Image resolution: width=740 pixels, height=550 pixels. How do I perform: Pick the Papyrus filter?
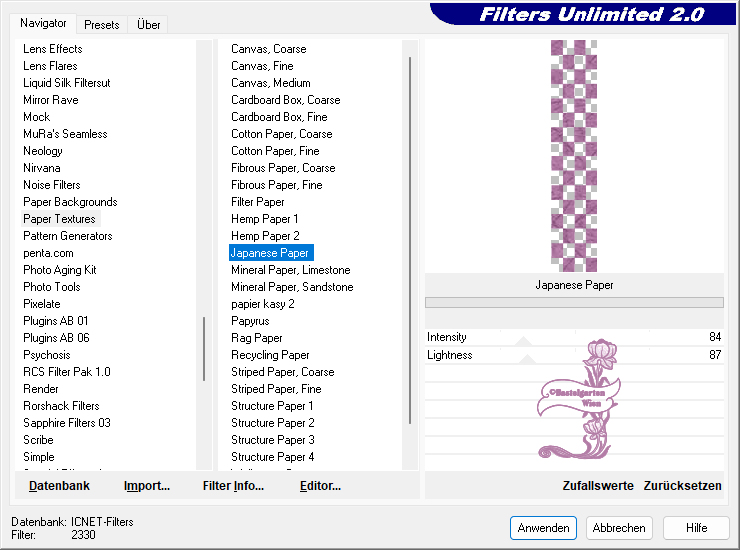[x=250, y=321]
